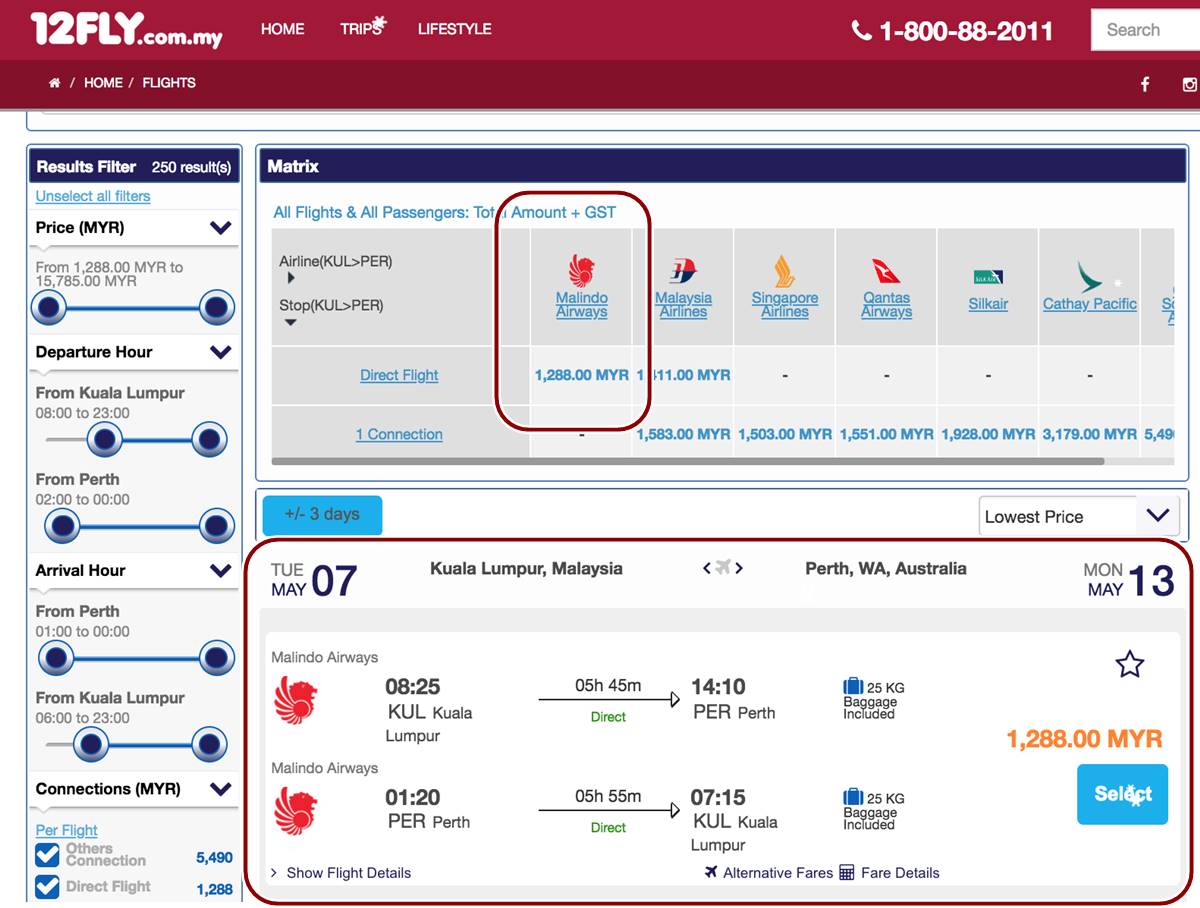The height and width of the screenshot is (908, 1200).
Task: Go to the next date using right arrow
Action: pos(740,568)
